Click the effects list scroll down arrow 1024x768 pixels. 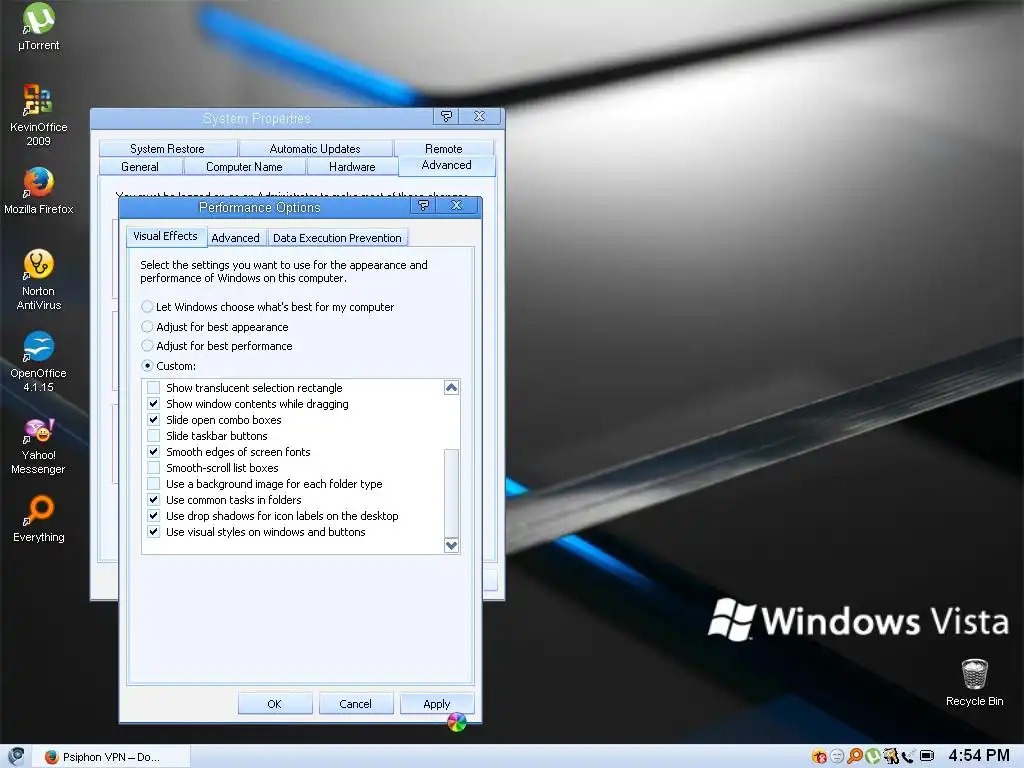click(x=451, y=545)
